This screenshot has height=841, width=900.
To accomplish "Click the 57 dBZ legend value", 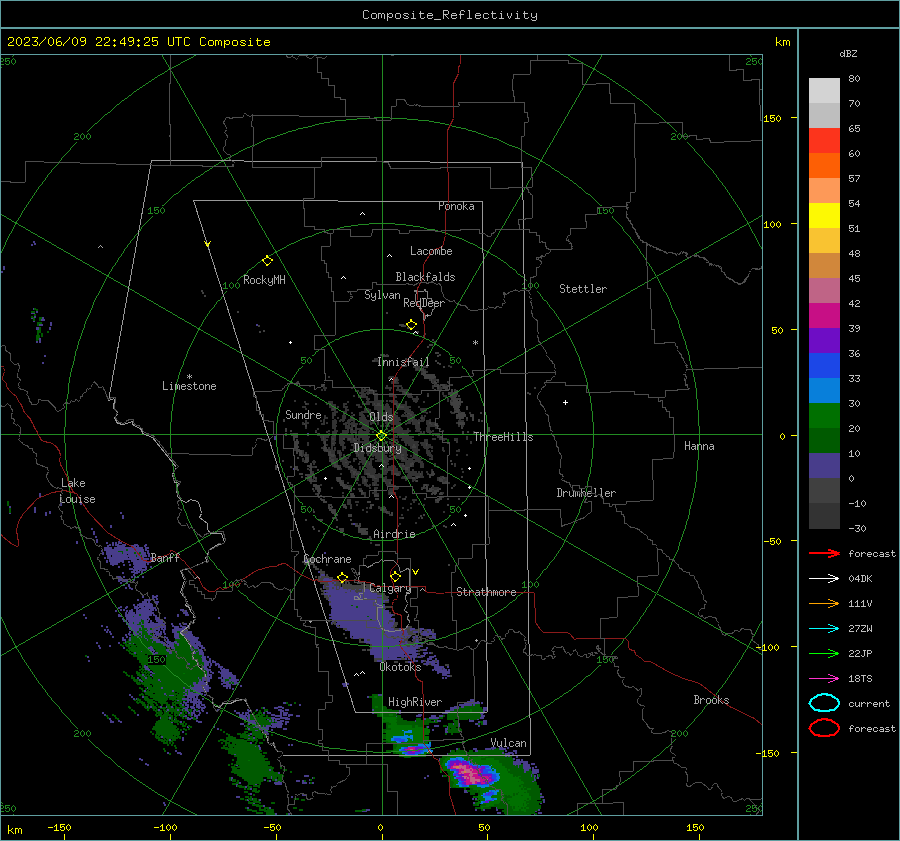I will [x=854, y=179].
